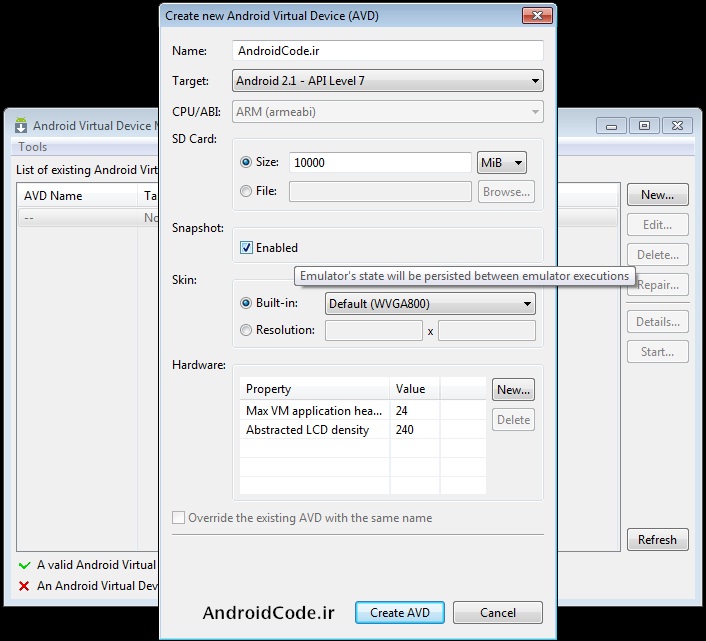
Task: Check Override the existing AVD checkbox
Action: coord(179,518)
